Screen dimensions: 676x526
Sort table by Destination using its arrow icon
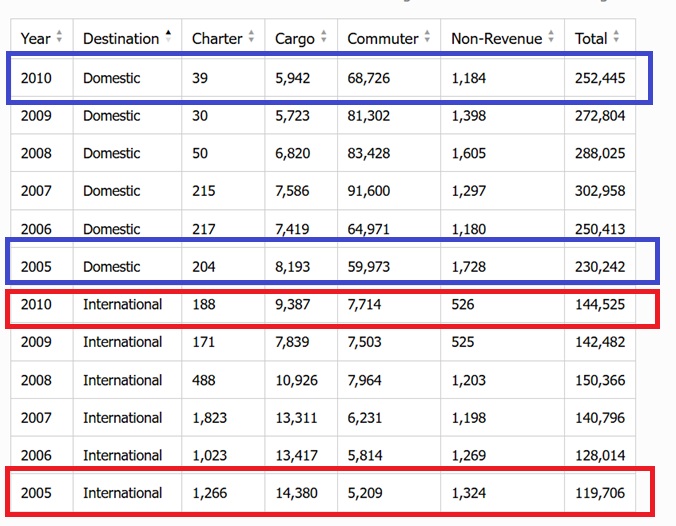[x=168, y=37]
